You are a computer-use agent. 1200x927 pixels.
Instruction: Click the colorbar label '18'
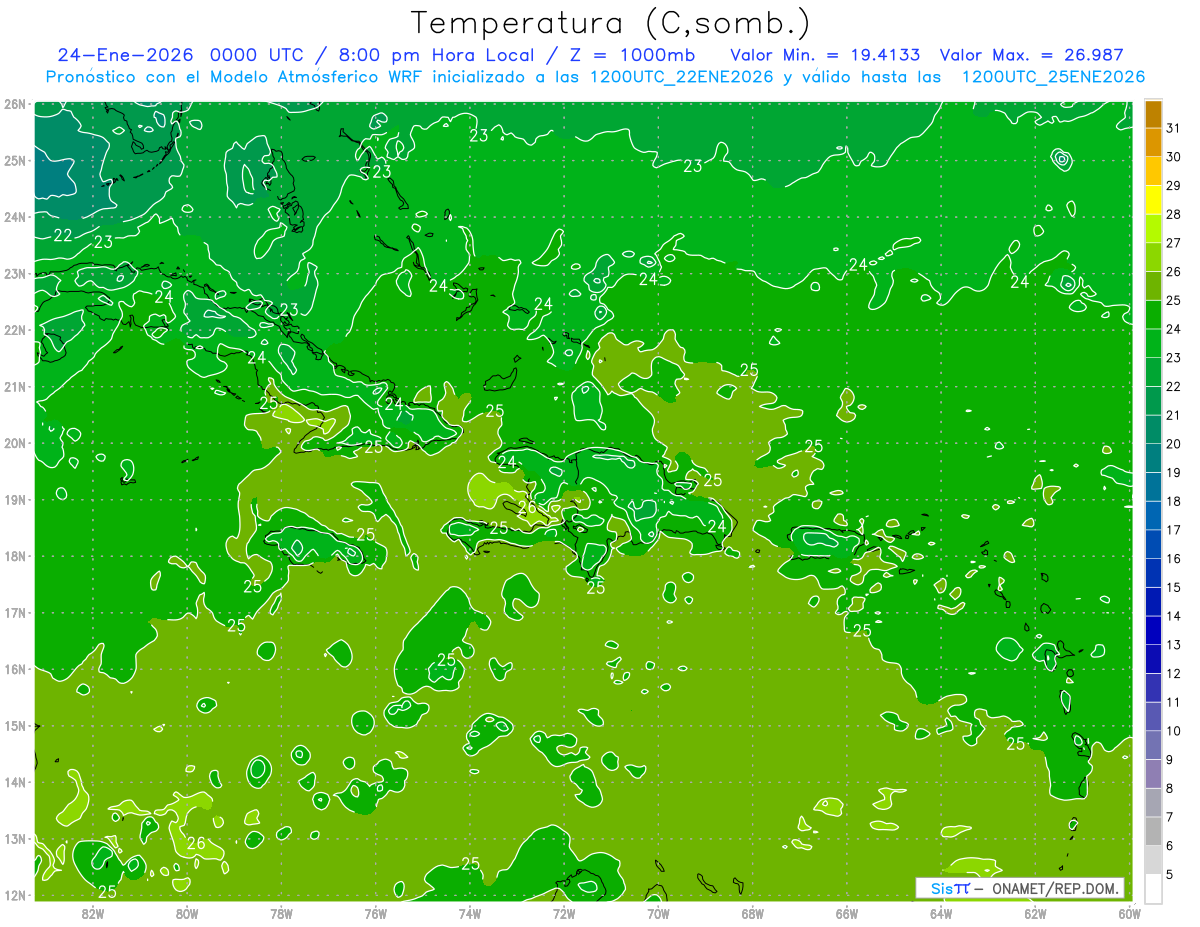tap(1173, 501)
